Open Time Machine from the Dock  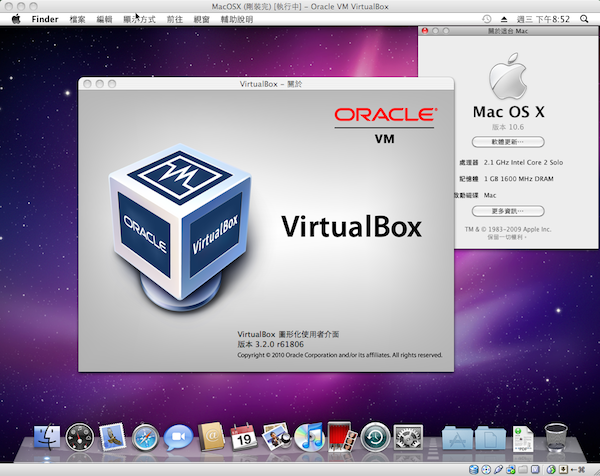(375, 437)
